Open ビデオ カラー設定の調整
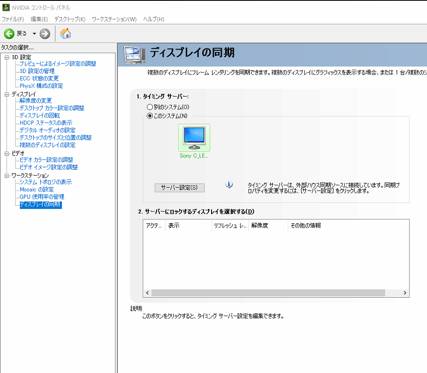Viewport: 427px width, 373px height. 46,160
